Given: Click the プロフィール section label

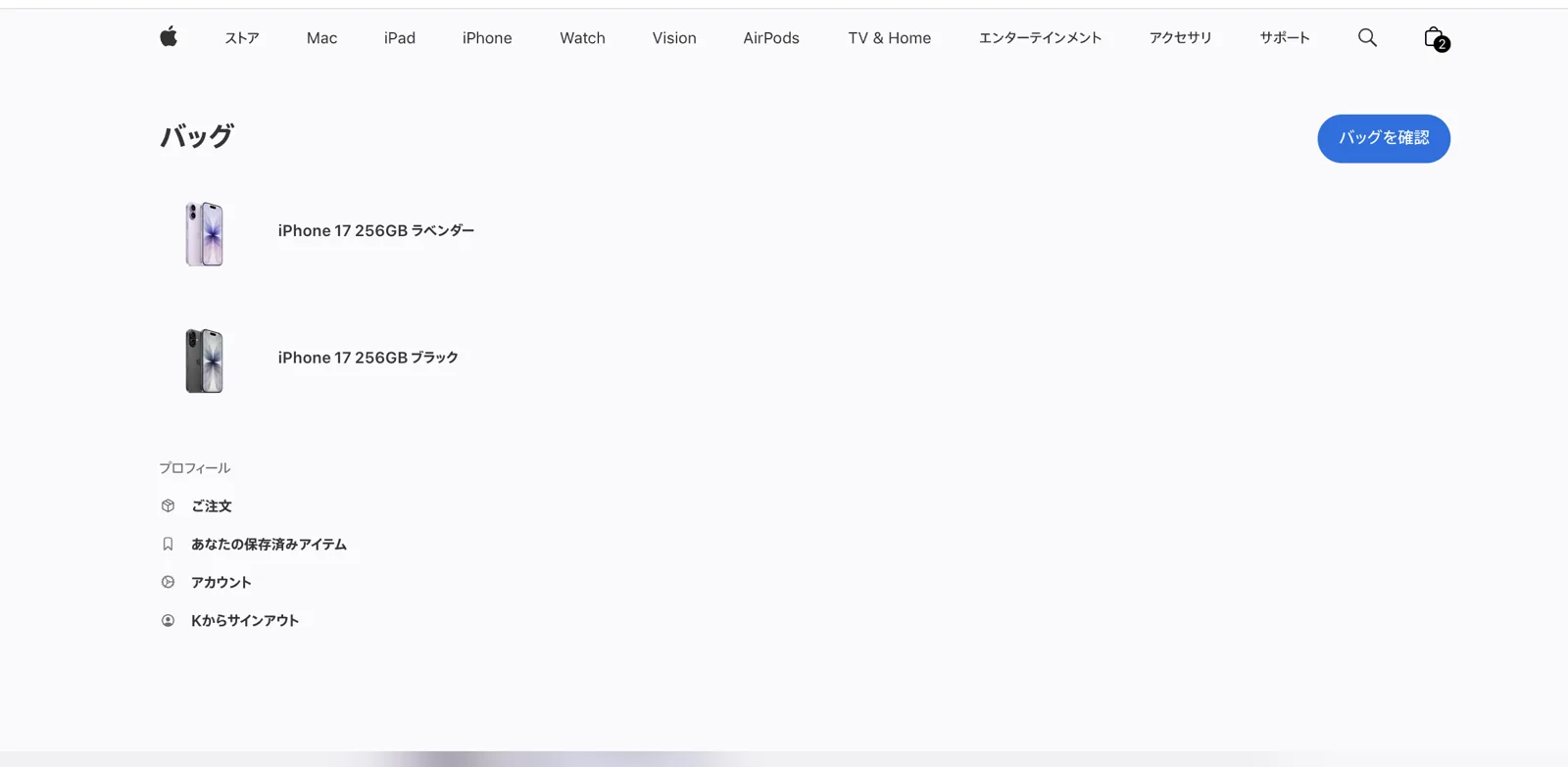Looking at the screenshot, I should (x=195, y=468).
